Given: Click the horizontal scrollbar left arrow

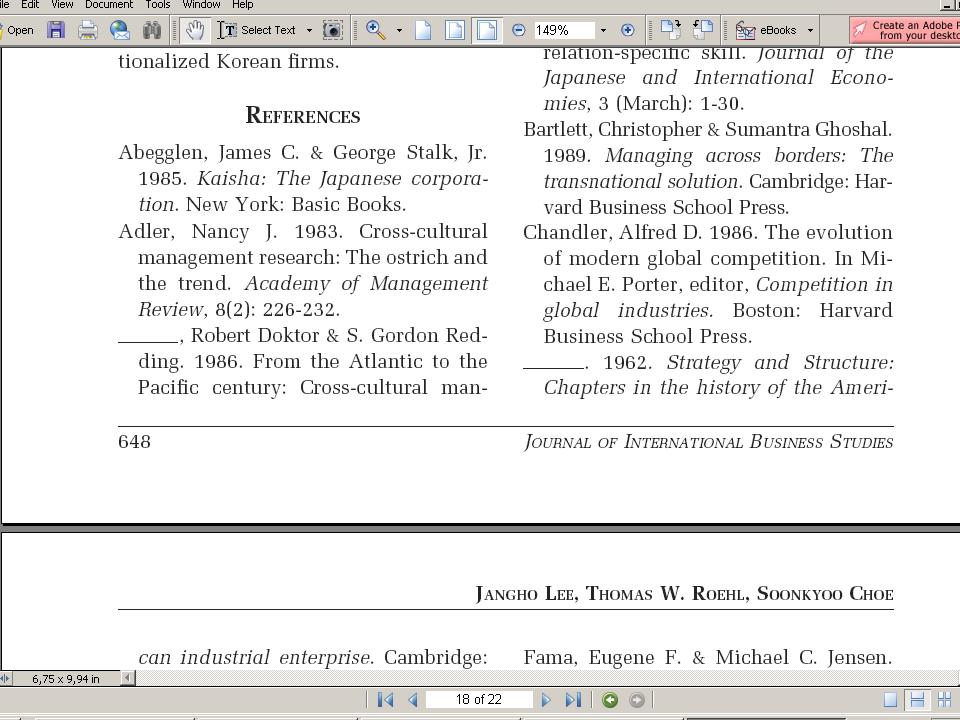Looking at the screenshot, I should 127,677.
